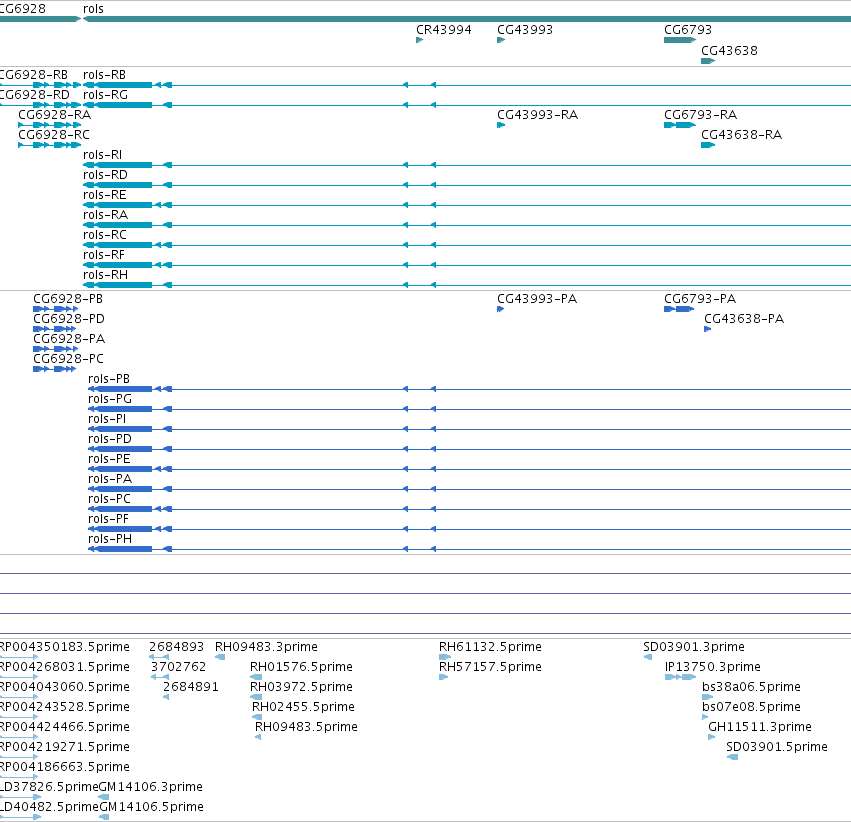
Task: Click the RH57157.5prime EST label
Action: [490, 666]
